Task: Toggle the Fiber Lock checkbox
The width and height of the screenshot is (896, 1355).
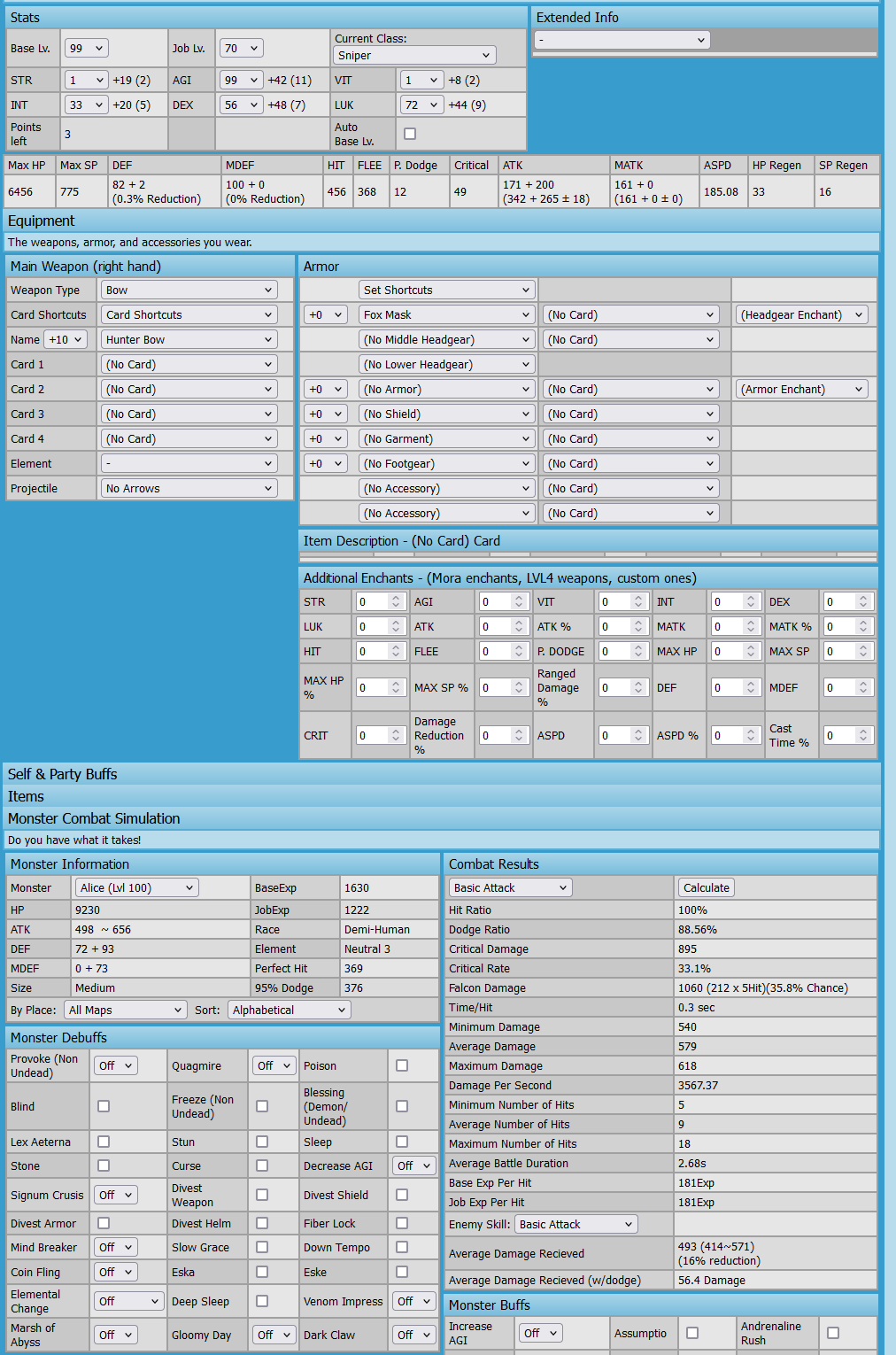Action: tap(402, 1223)
